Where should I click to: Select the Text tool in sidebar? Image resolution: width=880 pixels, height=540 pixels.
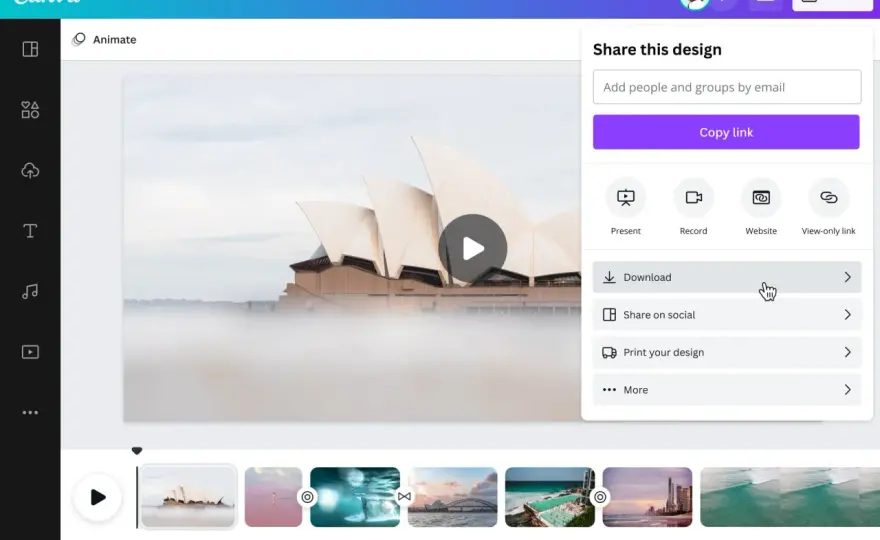pos(30,231)
